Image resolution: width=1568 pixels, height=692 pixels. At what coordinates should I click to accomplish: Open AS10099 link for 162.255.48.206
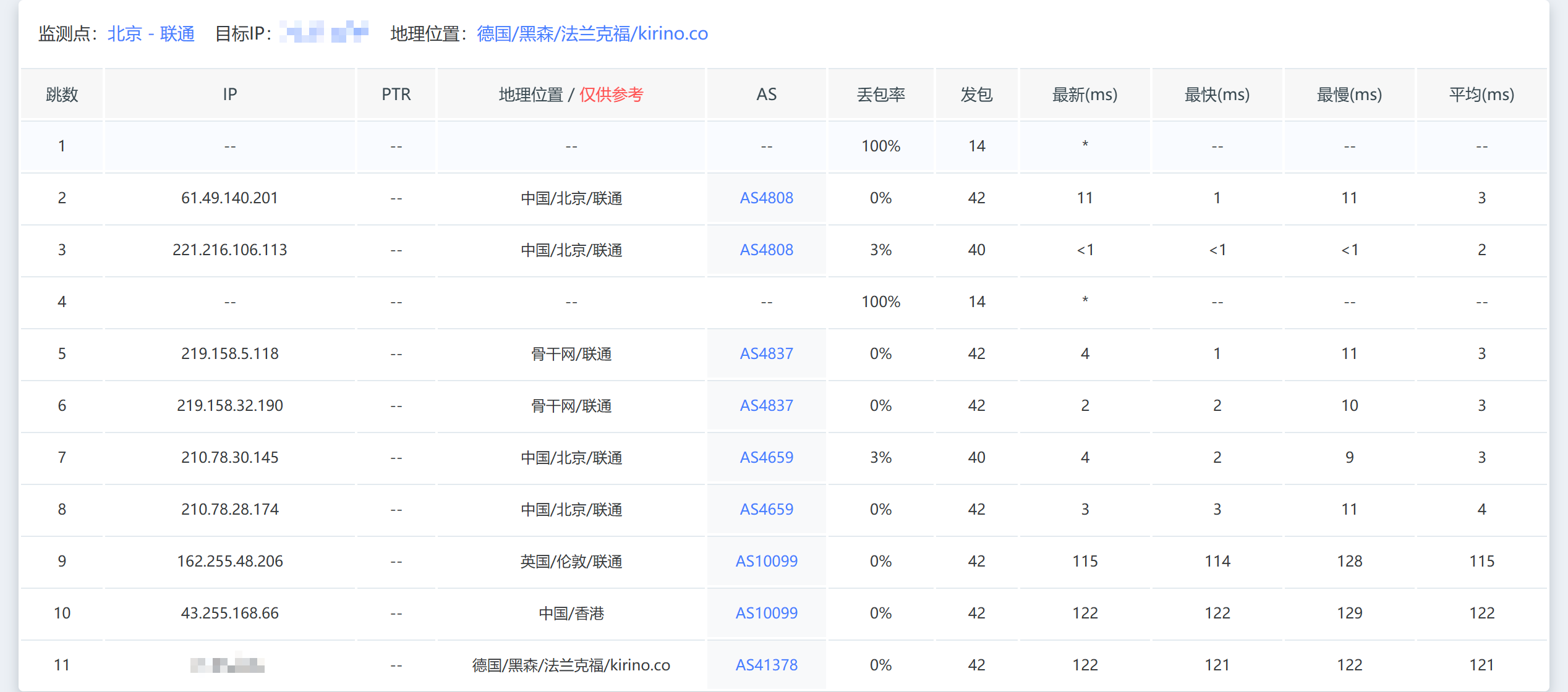766,561
